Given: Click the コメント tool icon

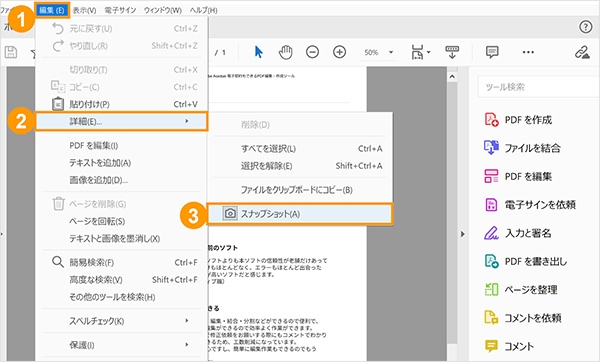Looking at the screenshot, I should point(491,346).
